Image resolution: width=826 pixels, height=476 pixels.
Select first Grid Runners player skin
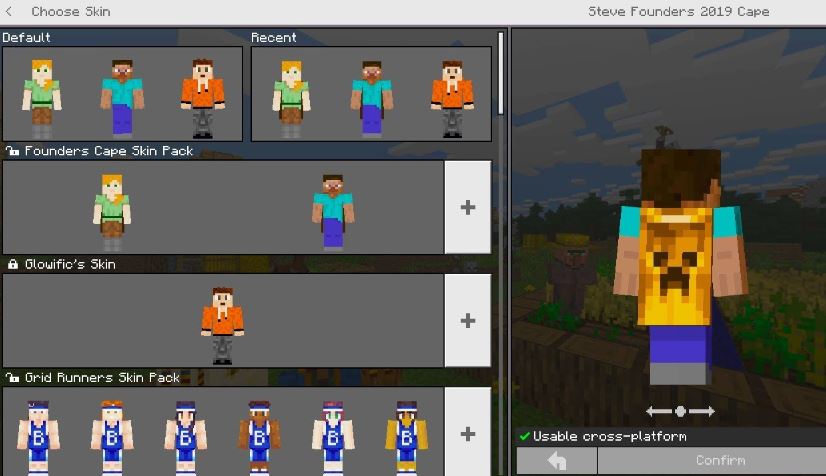pos(38,438)
